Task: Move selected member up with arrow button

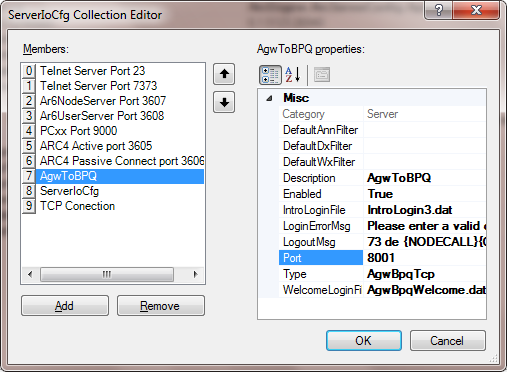Action: click(x=224, y=74)
